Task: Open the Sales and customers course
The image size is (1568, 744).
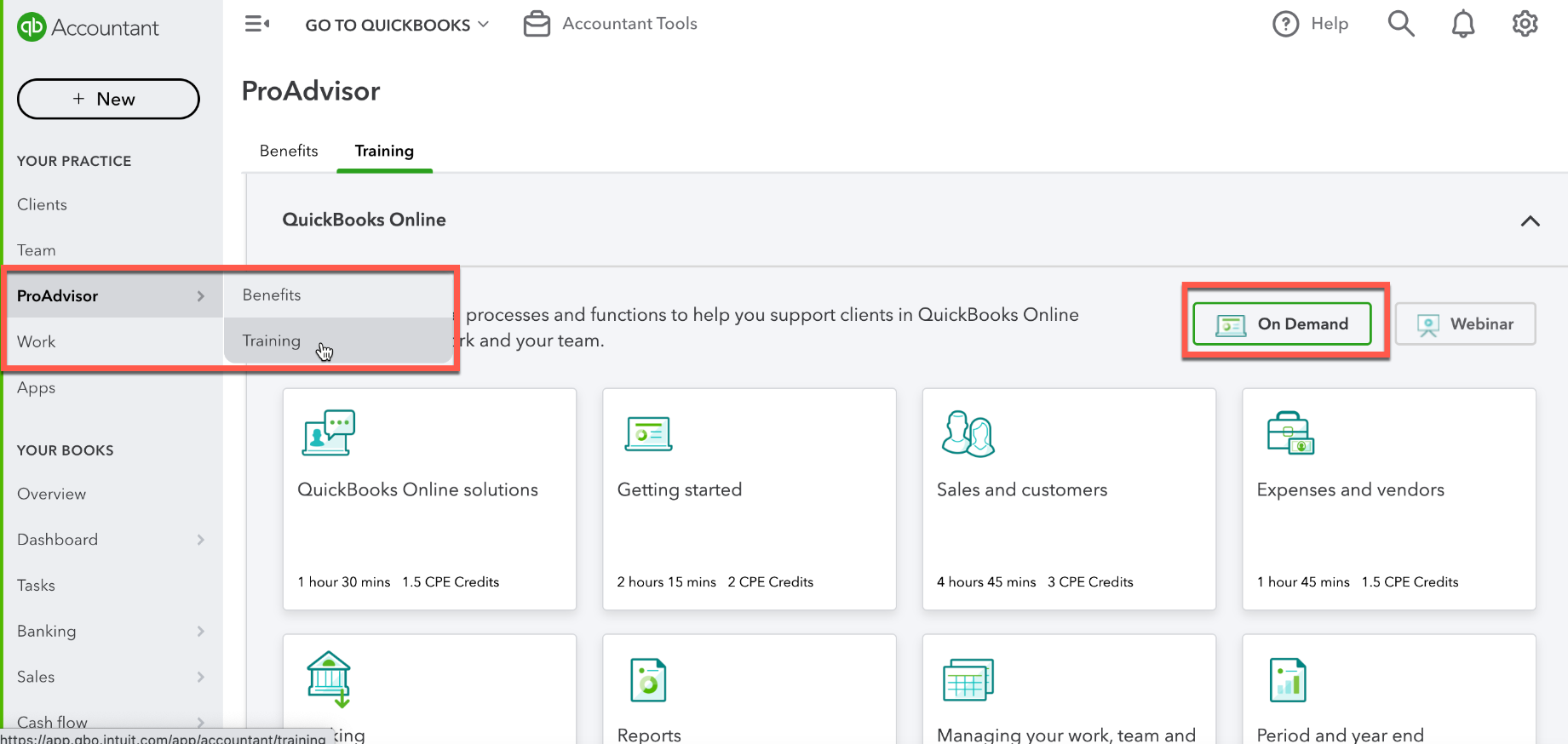Action: [x=1069, y=499]
